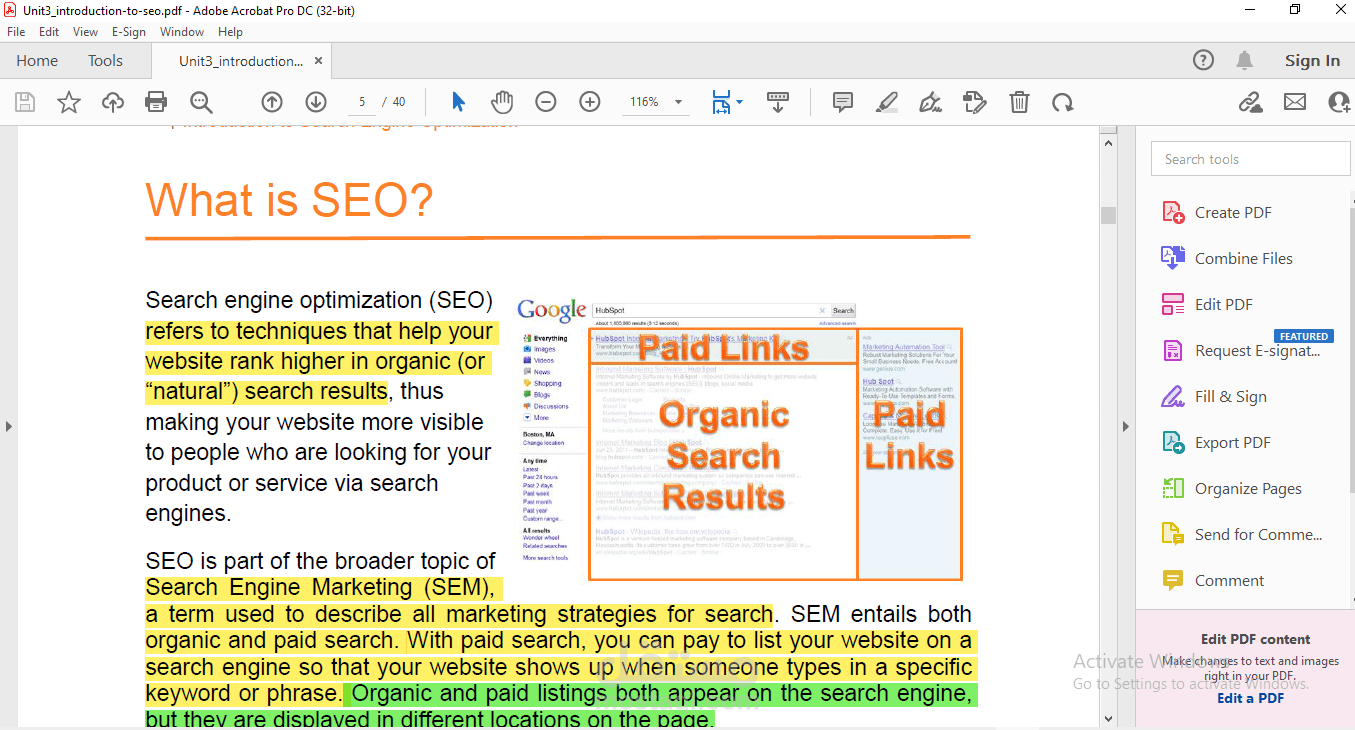Screen dimensions: 1355x730
Task: Click the scroll down arrow of document
Action: point(1108,717)
